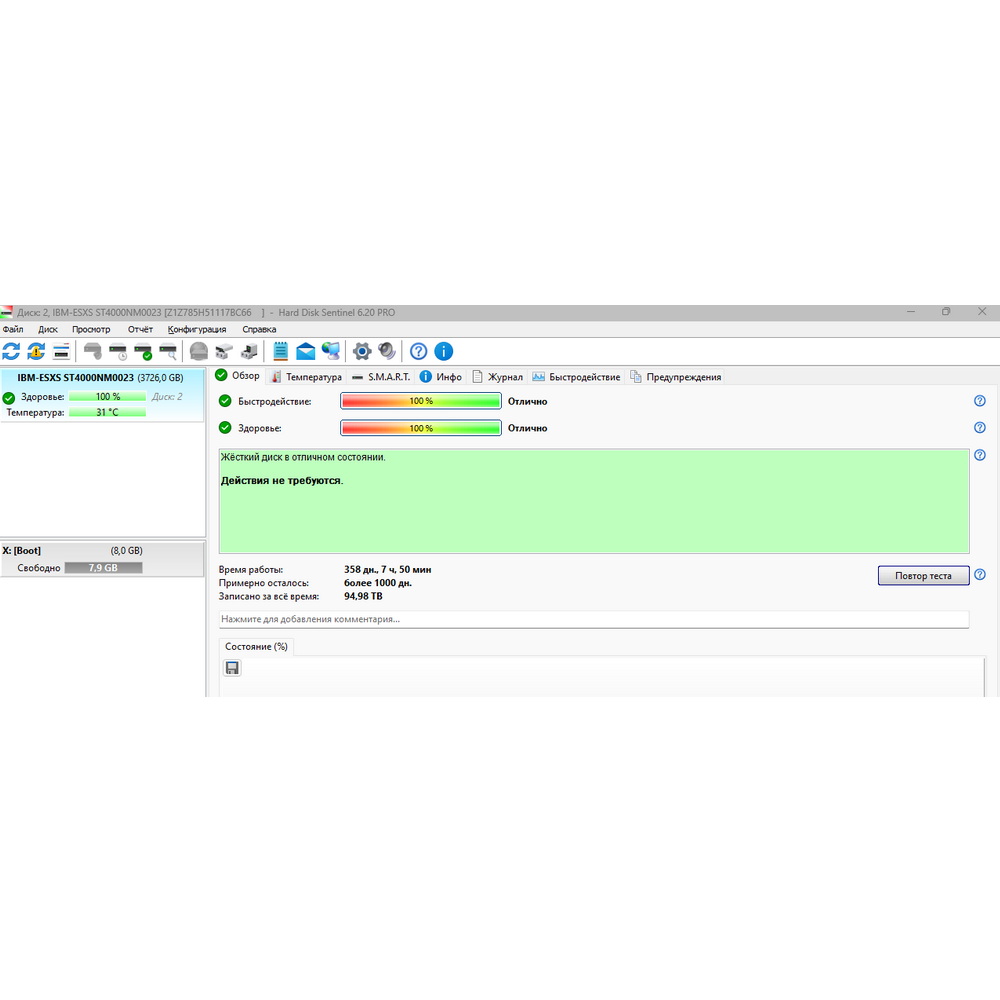Click the left panel Здоровье 100 % bar

coord(108,397)
